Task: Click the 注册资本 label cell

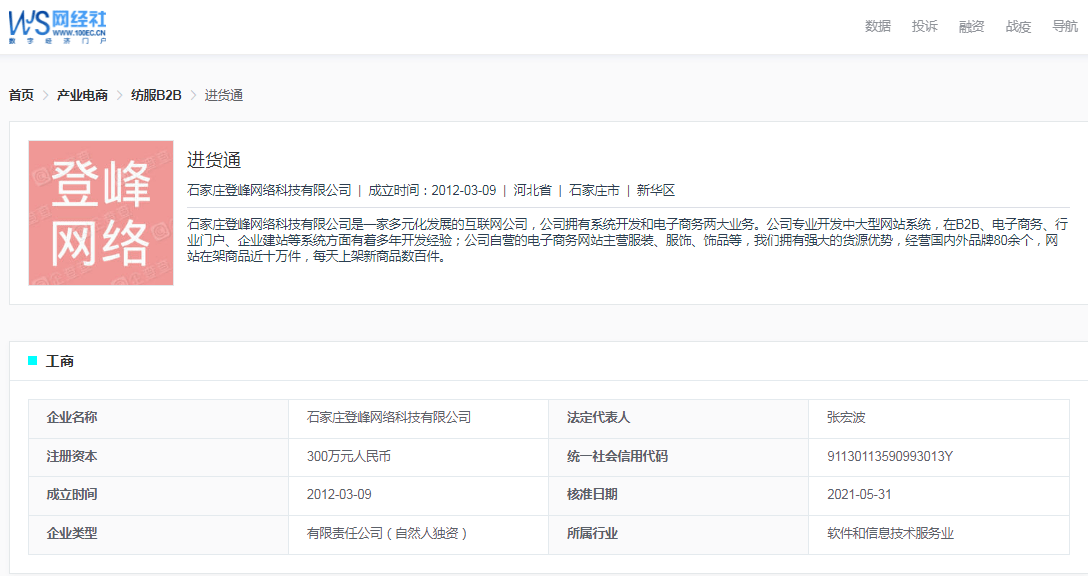Action: point(158,457)
